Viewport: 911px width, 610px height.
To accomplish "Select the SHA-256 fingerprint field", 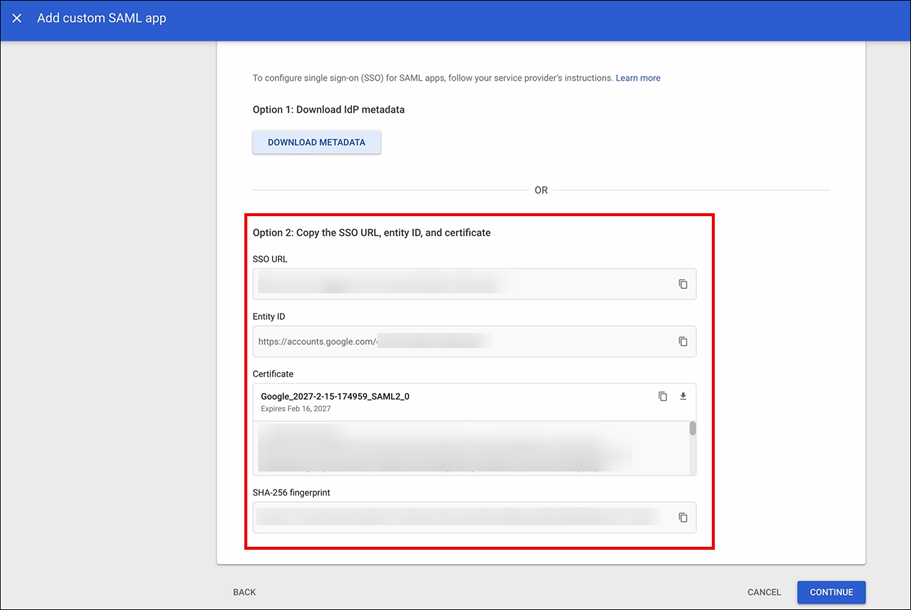I will (x=450, y=517).
